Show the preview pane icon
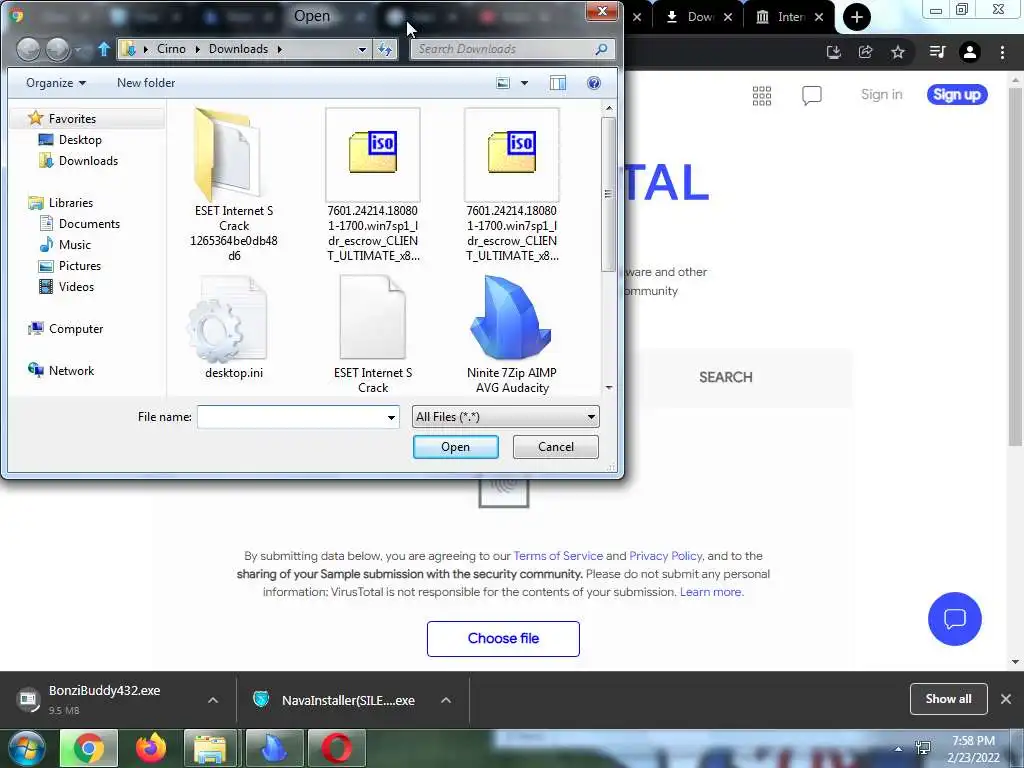Viewport: 1024px width, 768px height. (x=558, y=83)
